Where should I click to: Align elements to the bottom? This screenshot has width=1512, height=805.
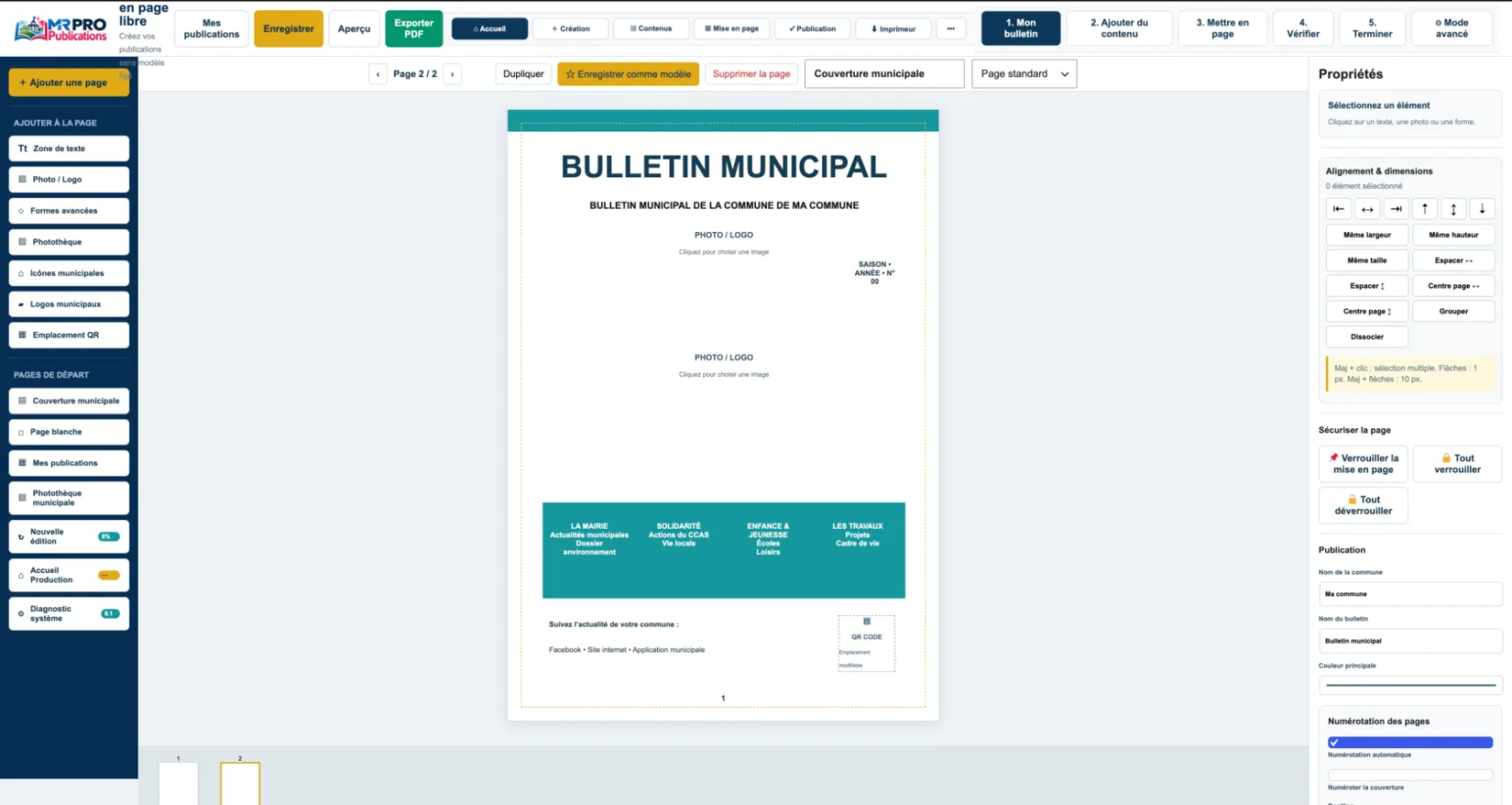[x=1482, y=209]
